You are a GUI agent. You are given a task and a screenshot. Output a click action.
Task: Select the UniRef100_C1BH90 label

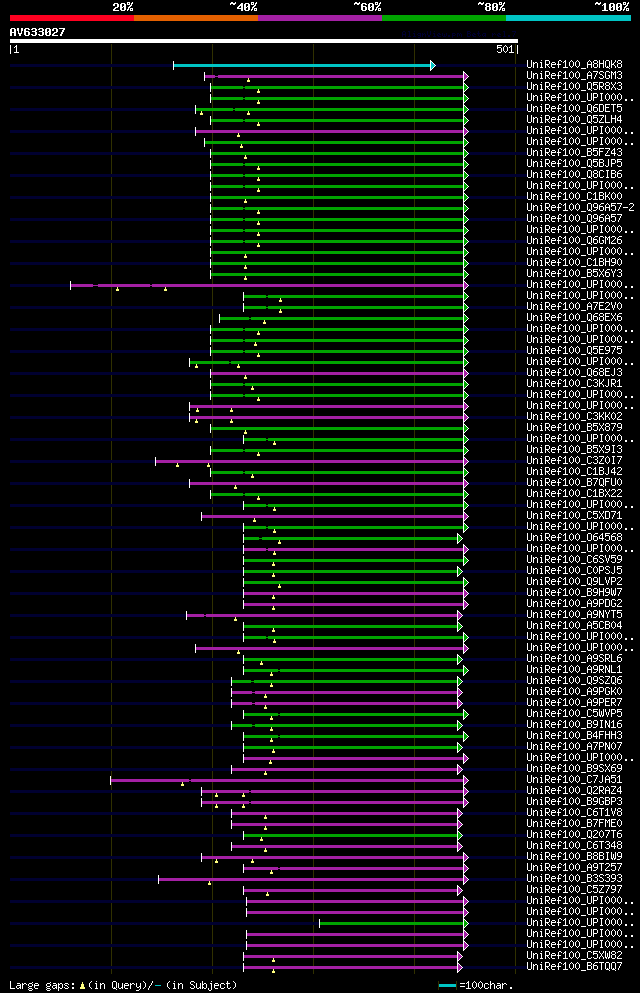pos(574,262)
